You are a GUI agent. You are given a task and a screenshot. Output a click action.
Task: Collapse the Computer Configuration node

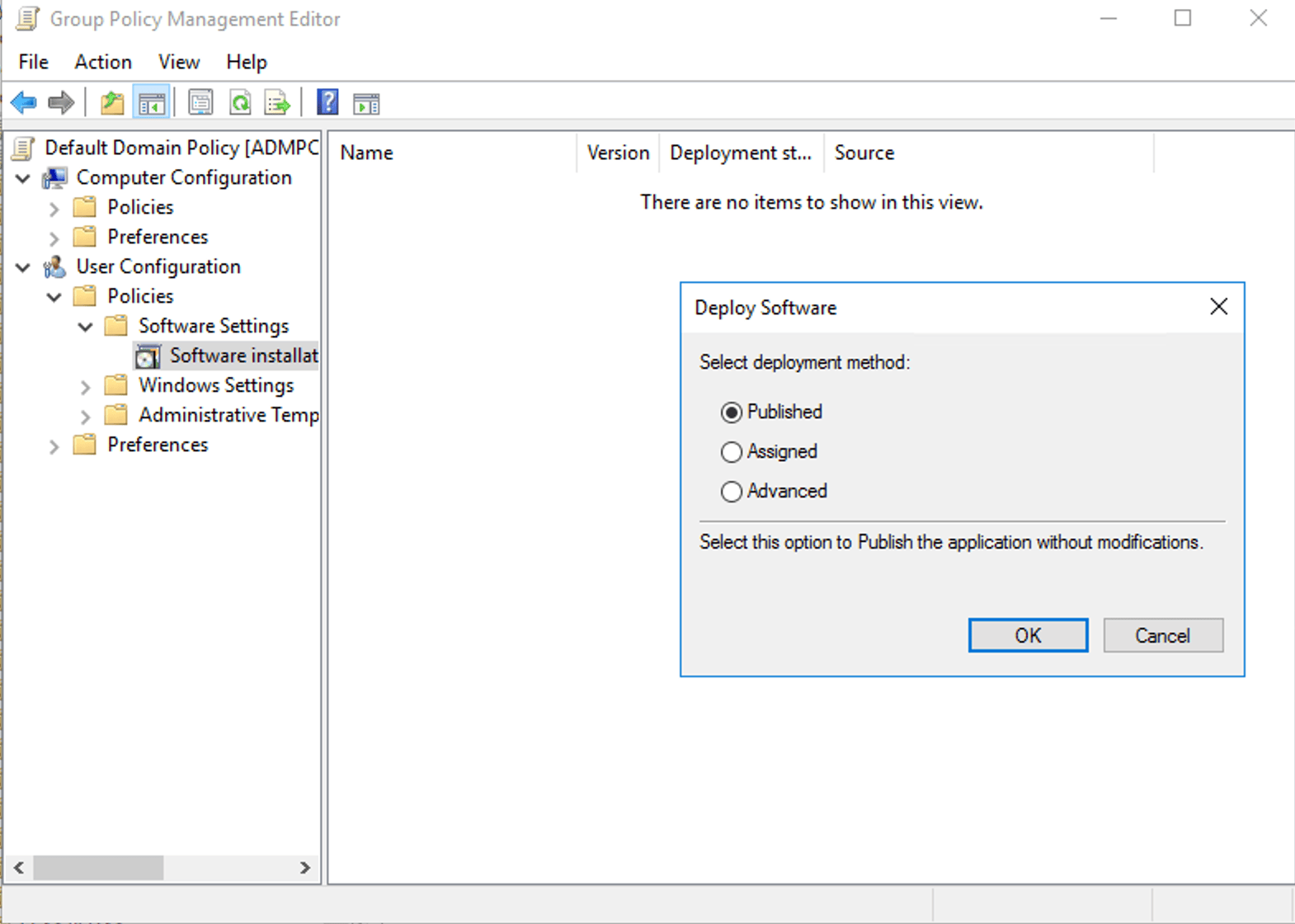coord(23,178)
